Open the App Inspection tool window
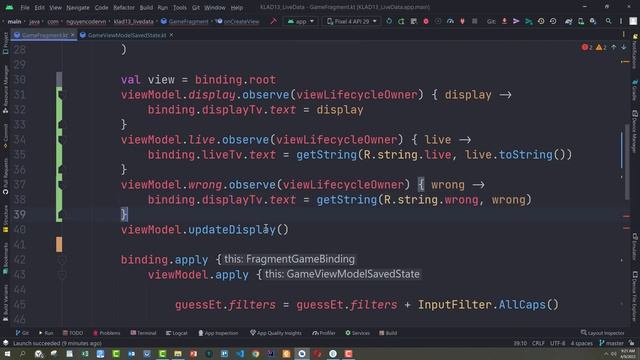The width and height of the screenshot is (640, 360). pos(218,333)
